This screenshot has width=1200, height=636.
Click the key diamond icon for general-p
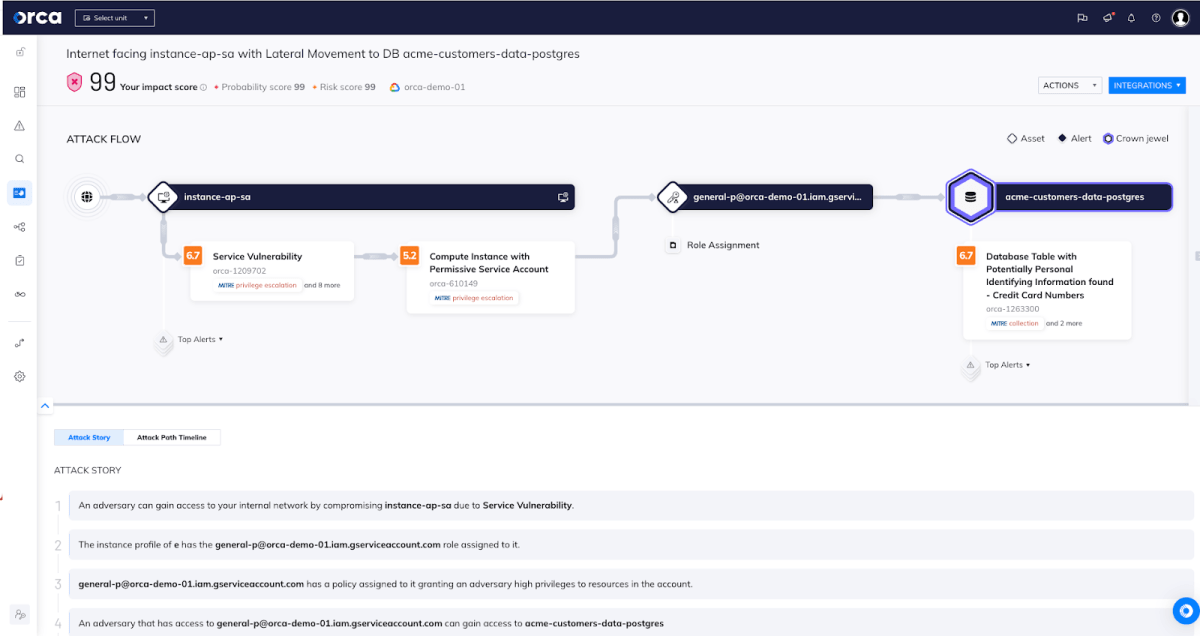point(673,197)
